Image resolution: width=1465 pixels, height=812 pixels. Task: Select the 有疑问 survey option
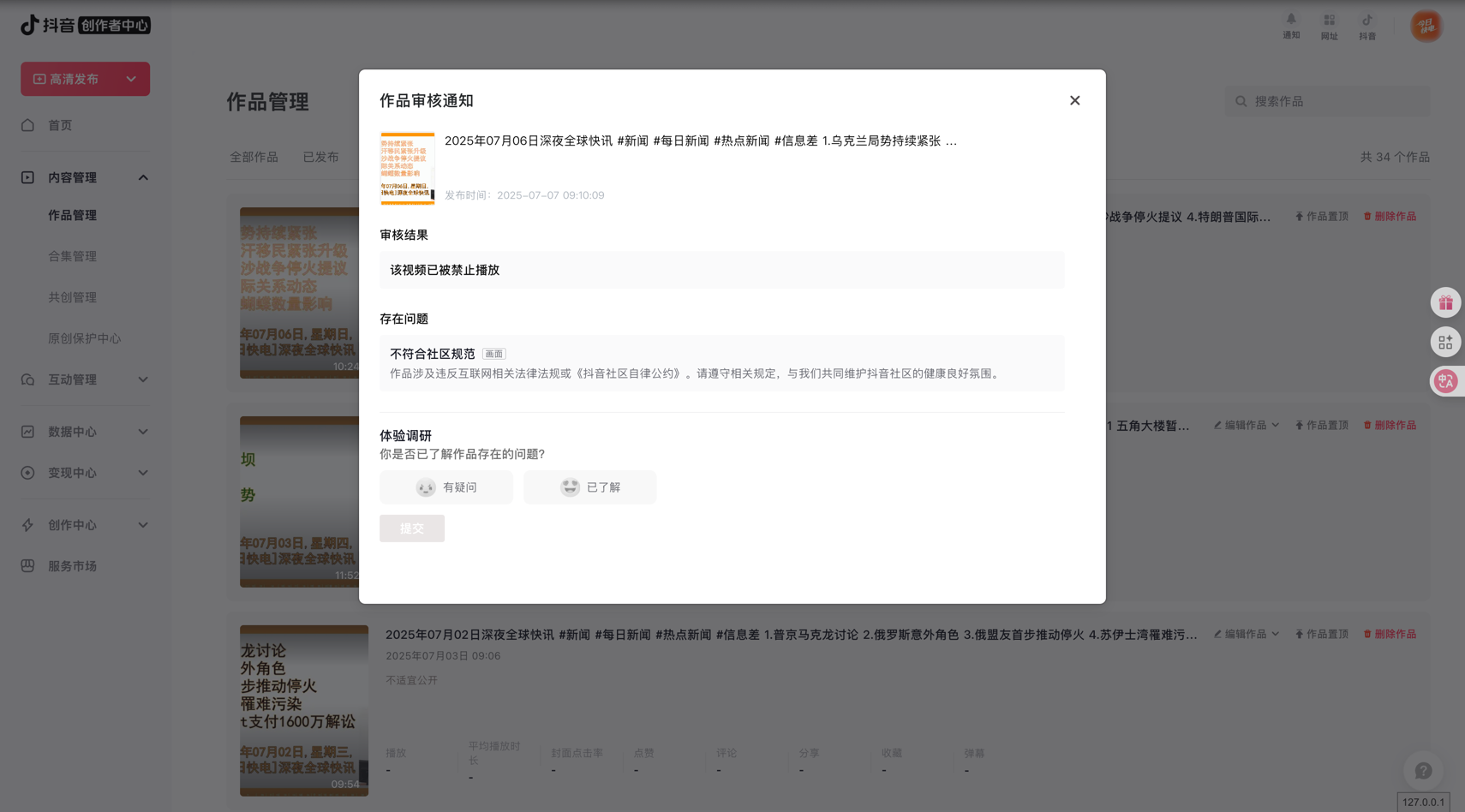click(446, 487)
